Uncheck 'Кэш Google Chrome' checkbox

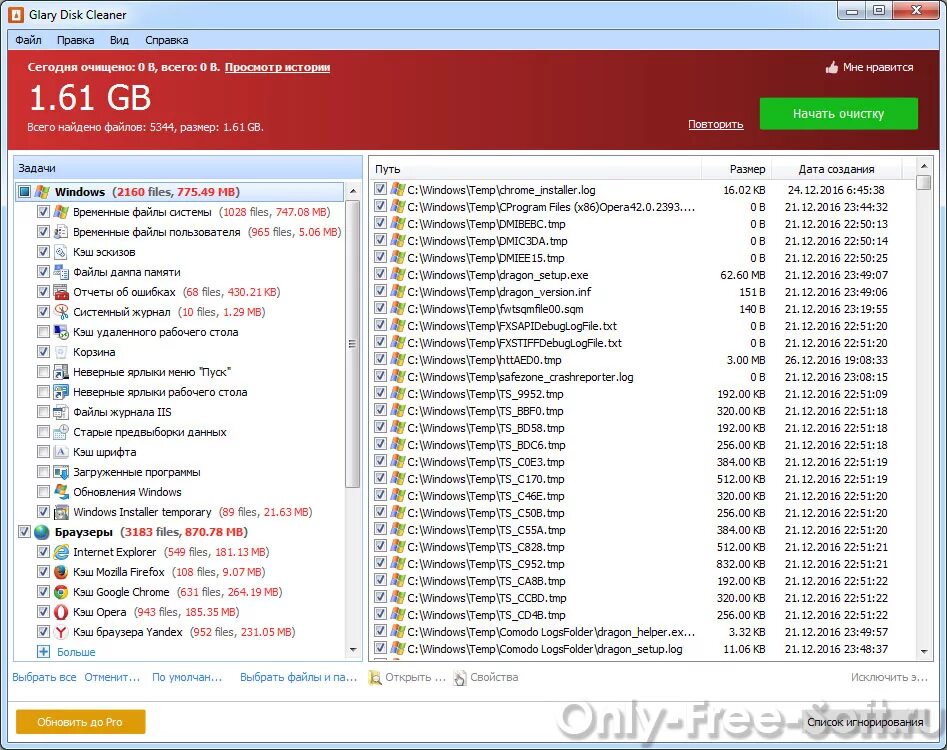pyautogui.click(x=43, y=592)
